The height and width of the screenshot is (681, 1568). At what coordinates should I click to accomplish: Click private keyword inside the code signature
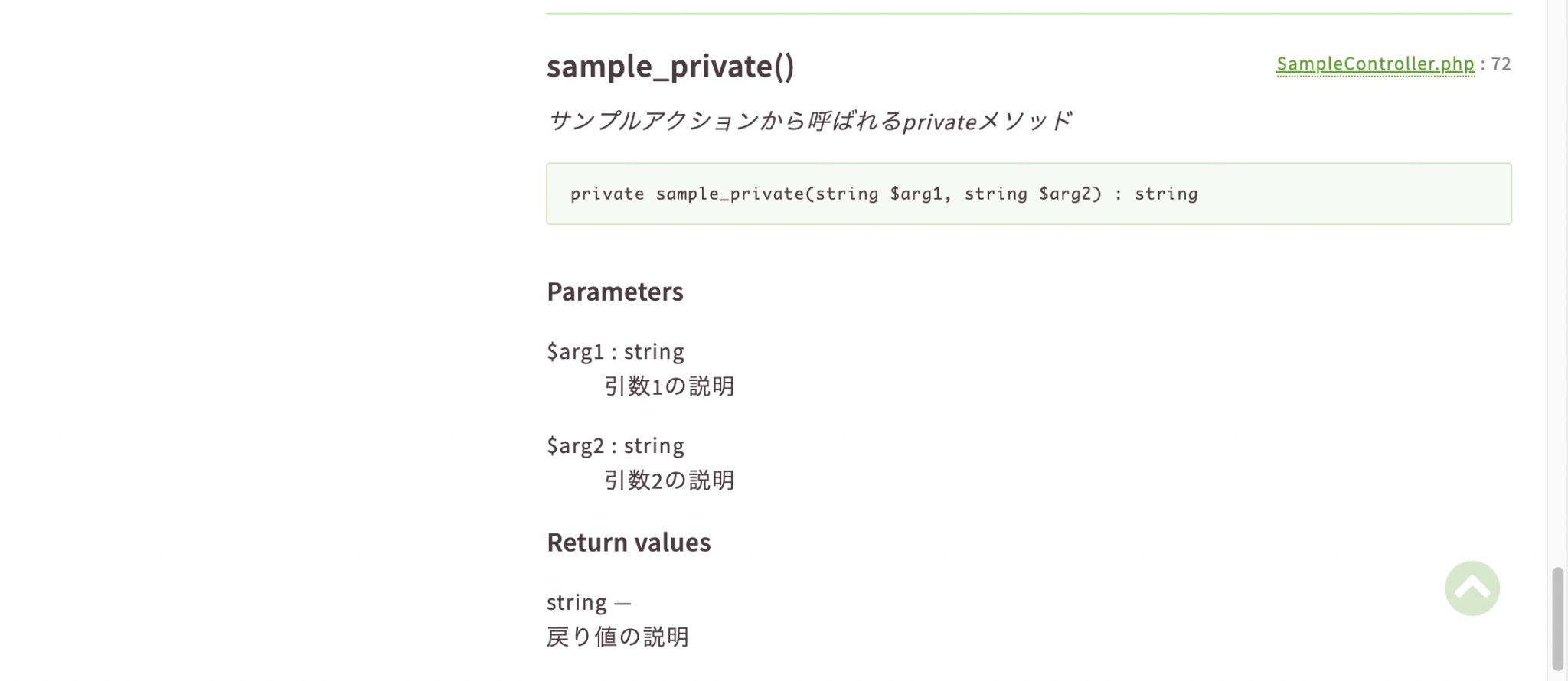click(609, 194)
